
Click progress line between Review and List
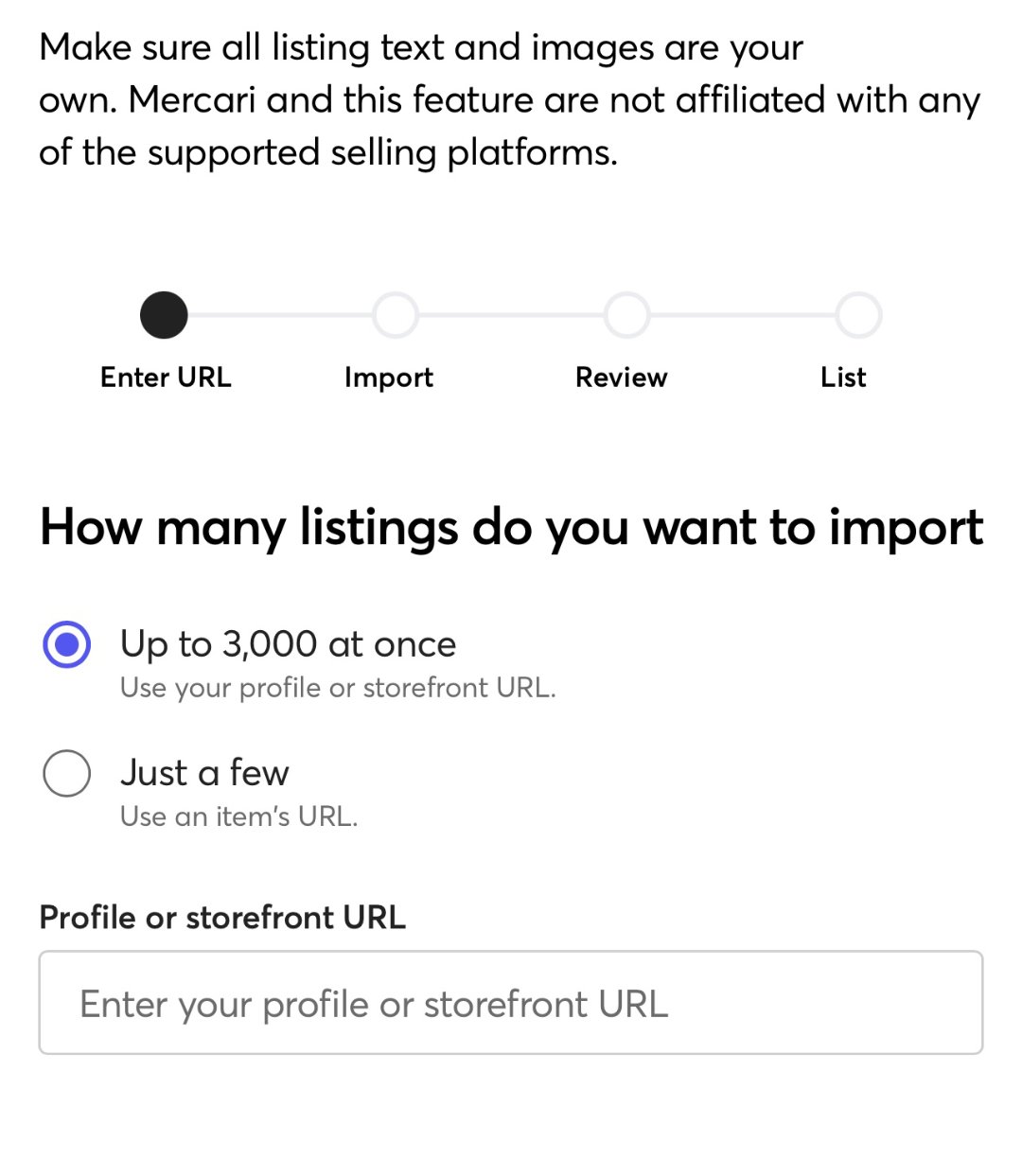click(x=744, y=315)
